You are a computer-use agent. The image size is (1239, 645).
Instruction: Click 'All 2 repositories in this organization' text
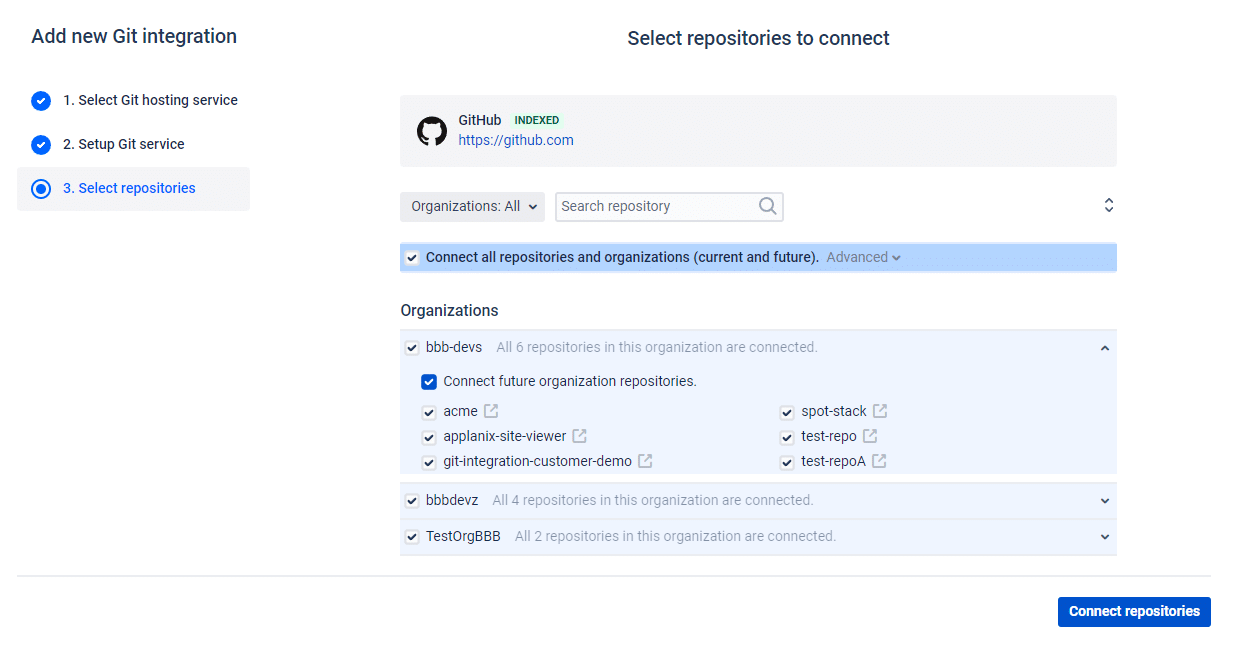pos(675,536)
